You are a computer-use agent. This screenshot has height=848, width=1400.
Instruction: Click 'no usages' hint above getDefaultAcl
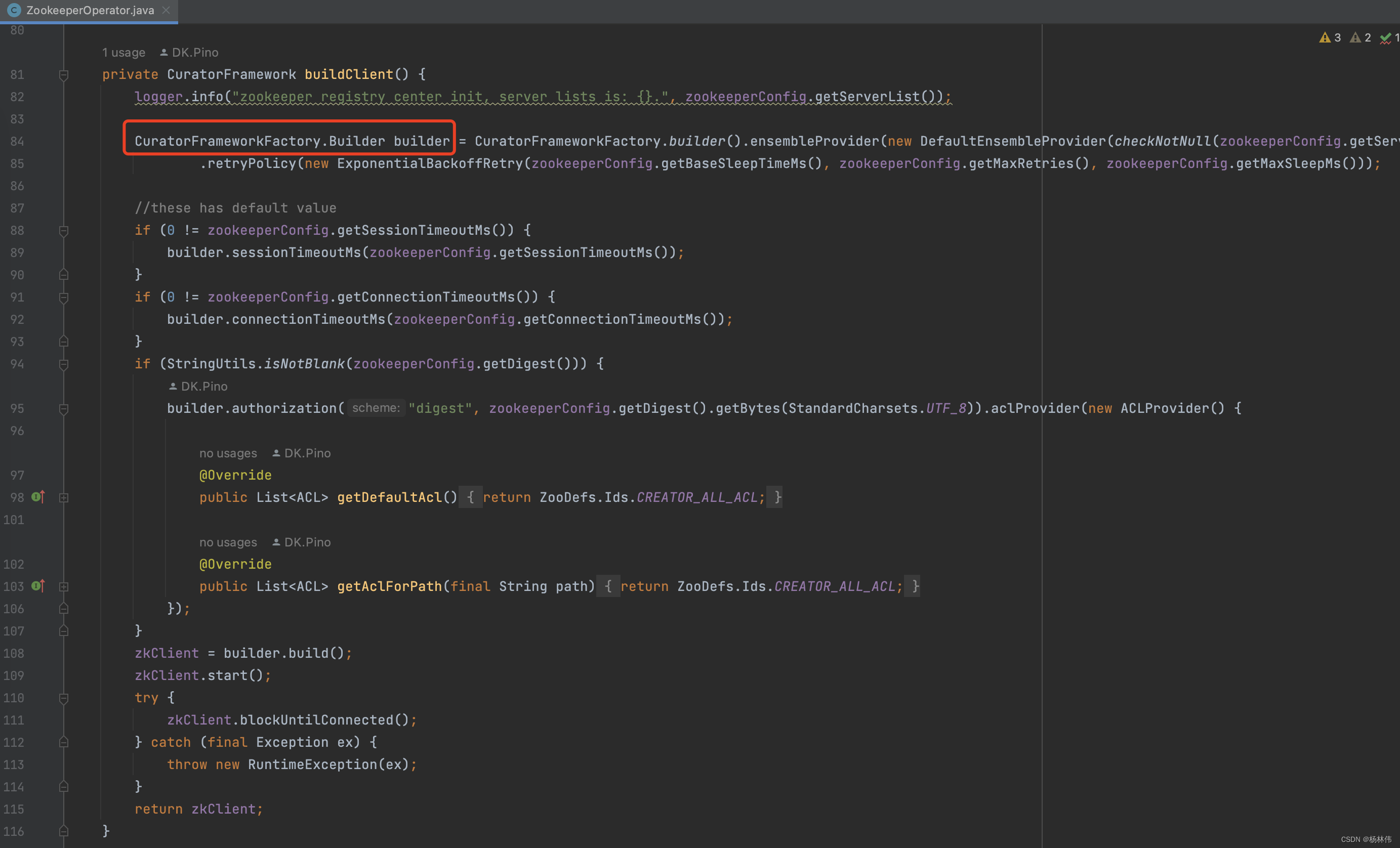point(228,453)
